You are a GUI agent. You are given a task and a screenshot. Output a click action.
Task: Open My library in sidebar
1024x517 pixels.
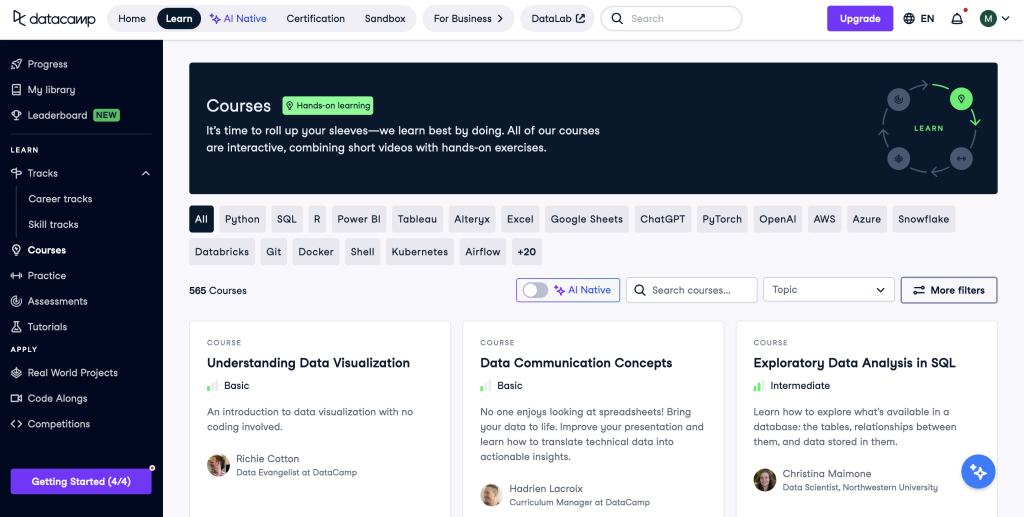point(51,90)
